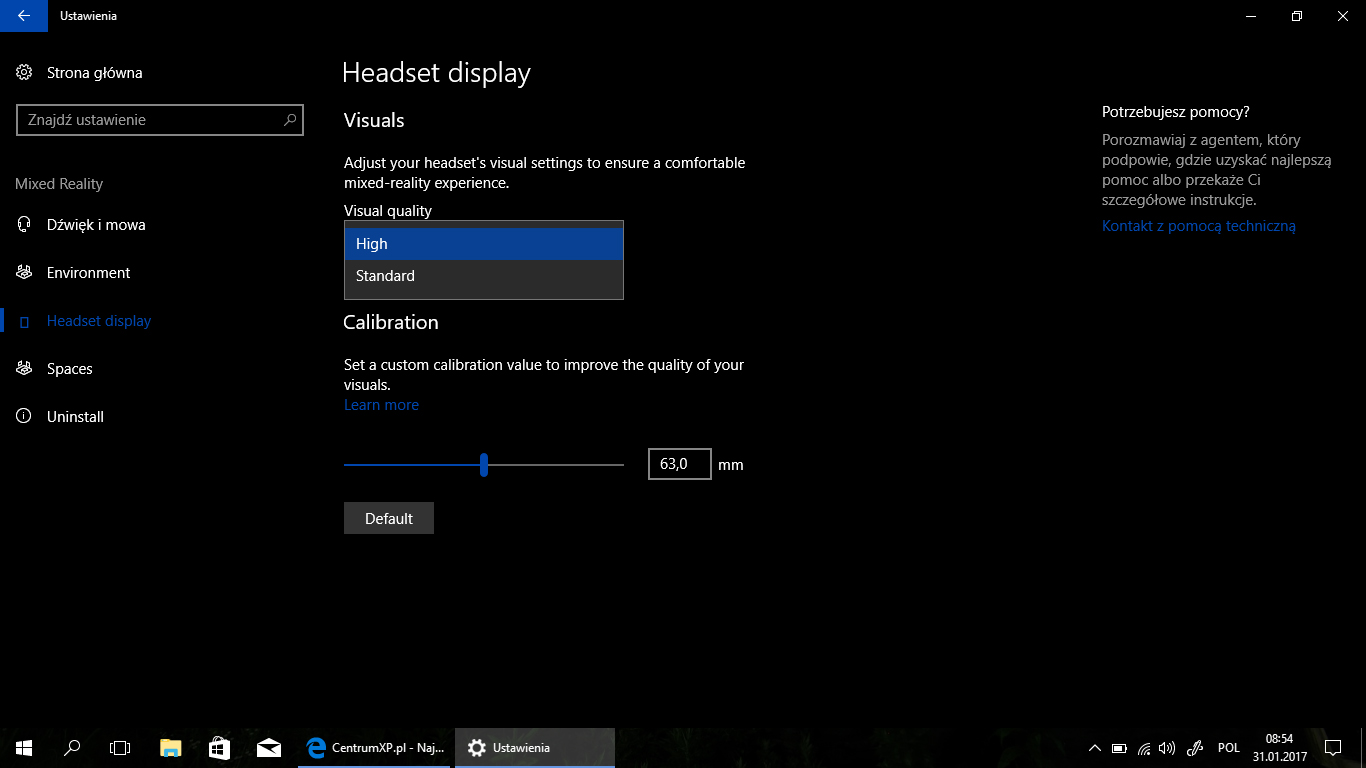Open taskbar search
The image size is (1366, 768).
[x=72, y=747]
